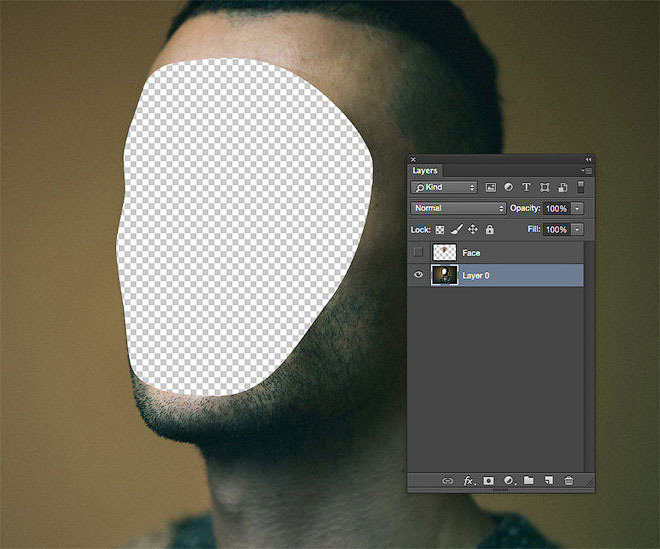The height and width of the screenshot is (549, 660).
Task: Filter layers by shape layers icon
Action: pyautogui.click(x=545, y=187)
